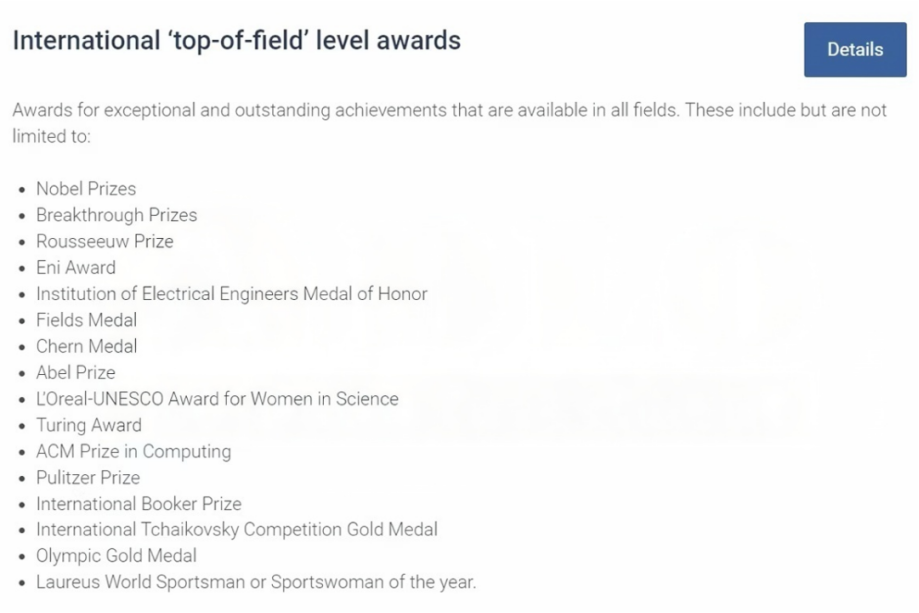Click International Booker Prize entry
The width and height of the screenshot is (919, 613).
pos(139,504)
